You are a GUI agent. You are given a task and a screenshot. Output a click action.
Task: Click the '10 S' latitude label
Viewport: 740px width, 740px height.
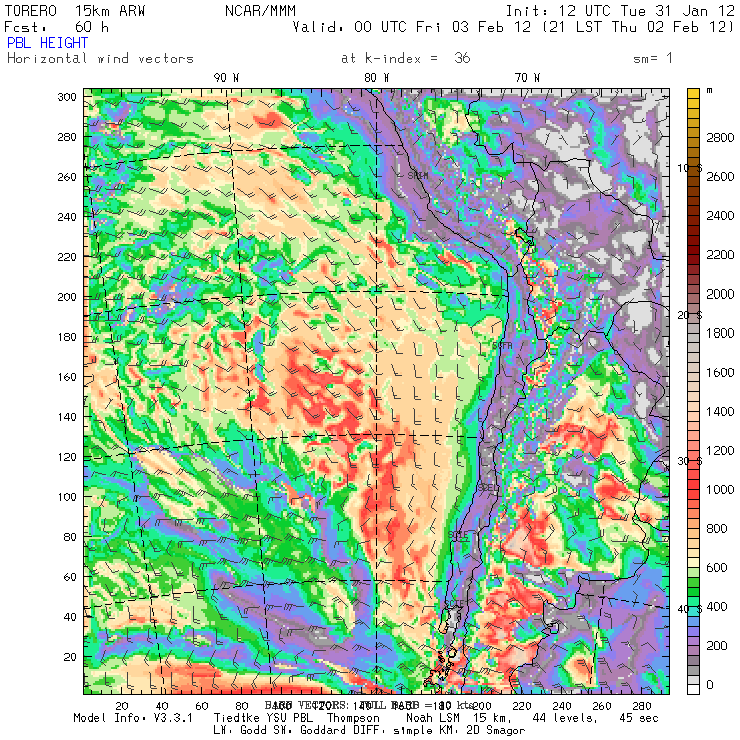(x=690, y=168)
